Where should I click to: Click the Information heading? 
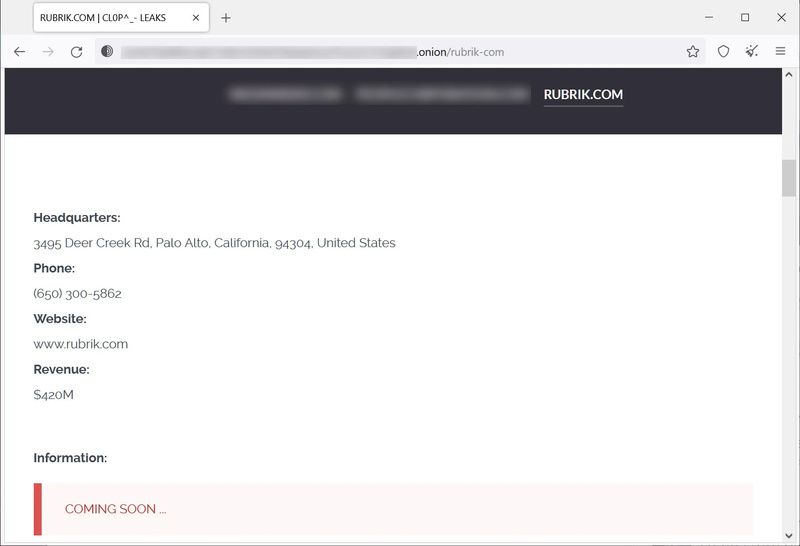(70, 458)
